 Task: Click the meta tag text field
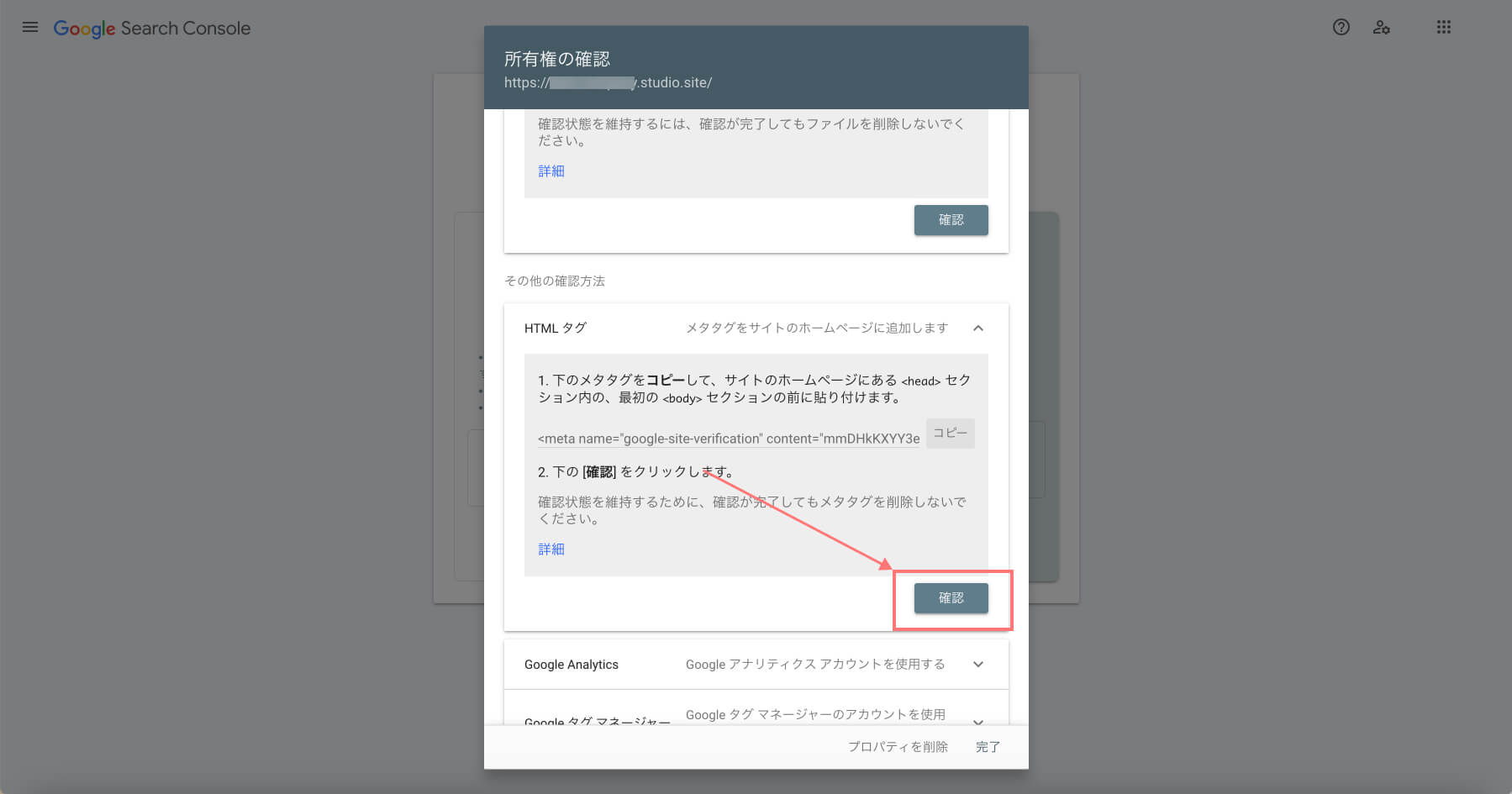(729, 439)
